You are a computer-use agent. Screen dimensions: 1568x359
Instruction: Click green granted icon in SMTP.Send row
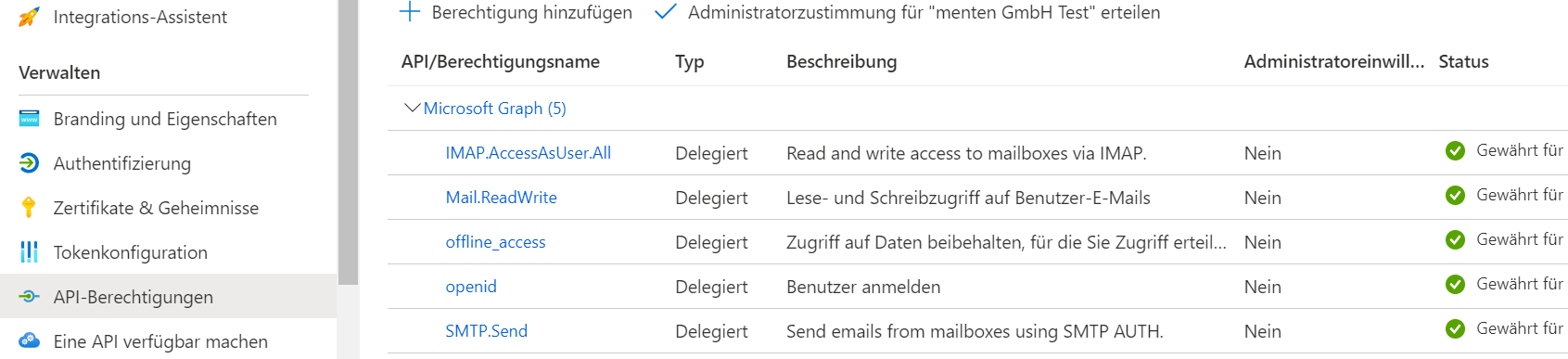click(x=1455, y=328)
